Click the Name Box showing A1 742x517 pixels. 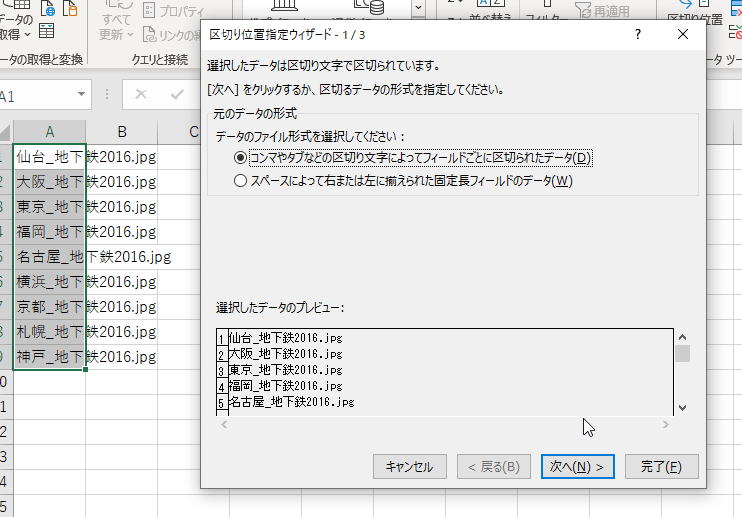pos(35,95)
